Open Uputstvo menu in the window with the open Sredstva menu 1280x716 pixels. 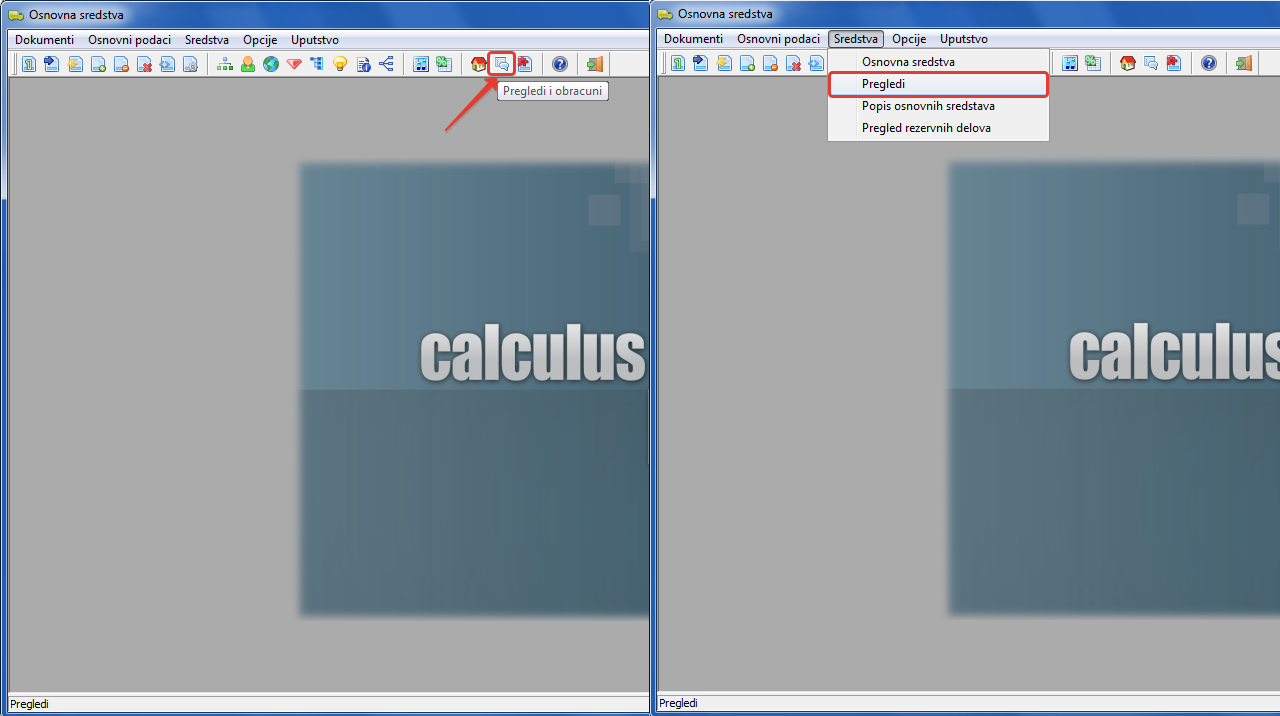coord(964,39)
